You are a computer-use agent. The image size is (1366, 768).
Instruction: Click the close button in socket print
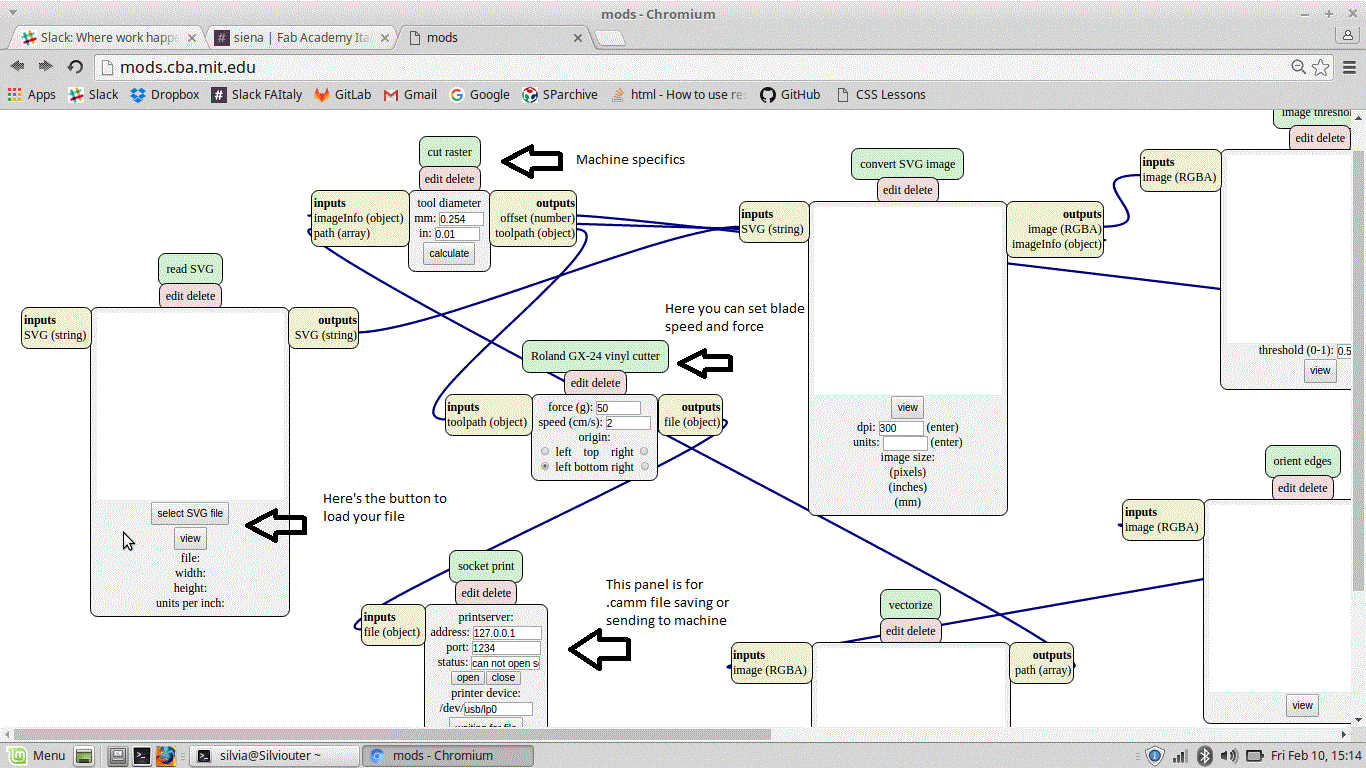503,678
